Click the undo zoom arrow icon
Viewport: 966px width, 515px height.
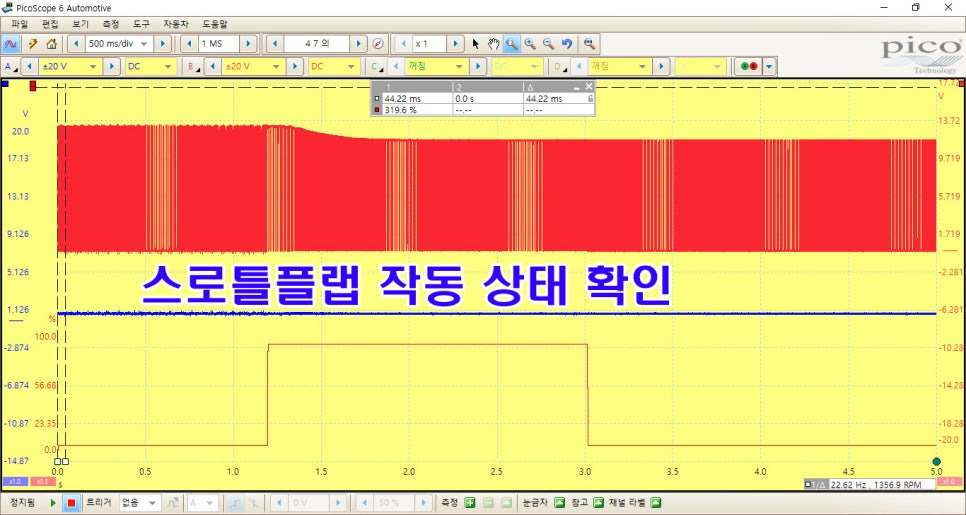567,44
